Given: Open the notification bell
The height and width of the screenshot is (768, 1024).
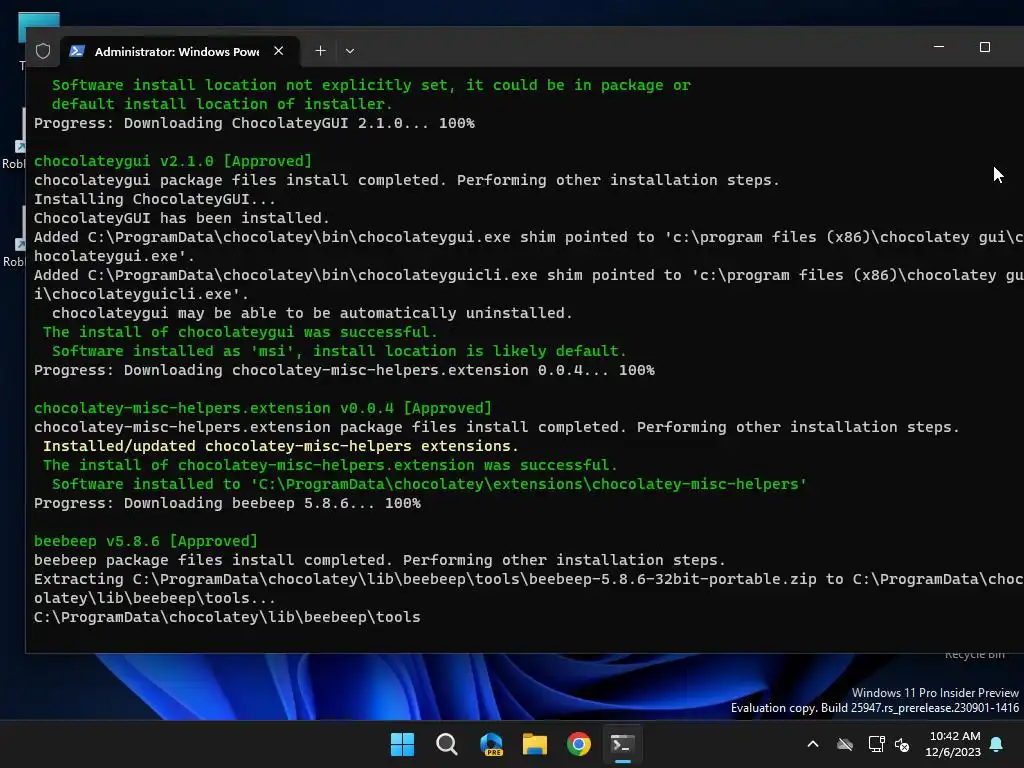Looking at the screenshot, I should (x=997, y=744).
